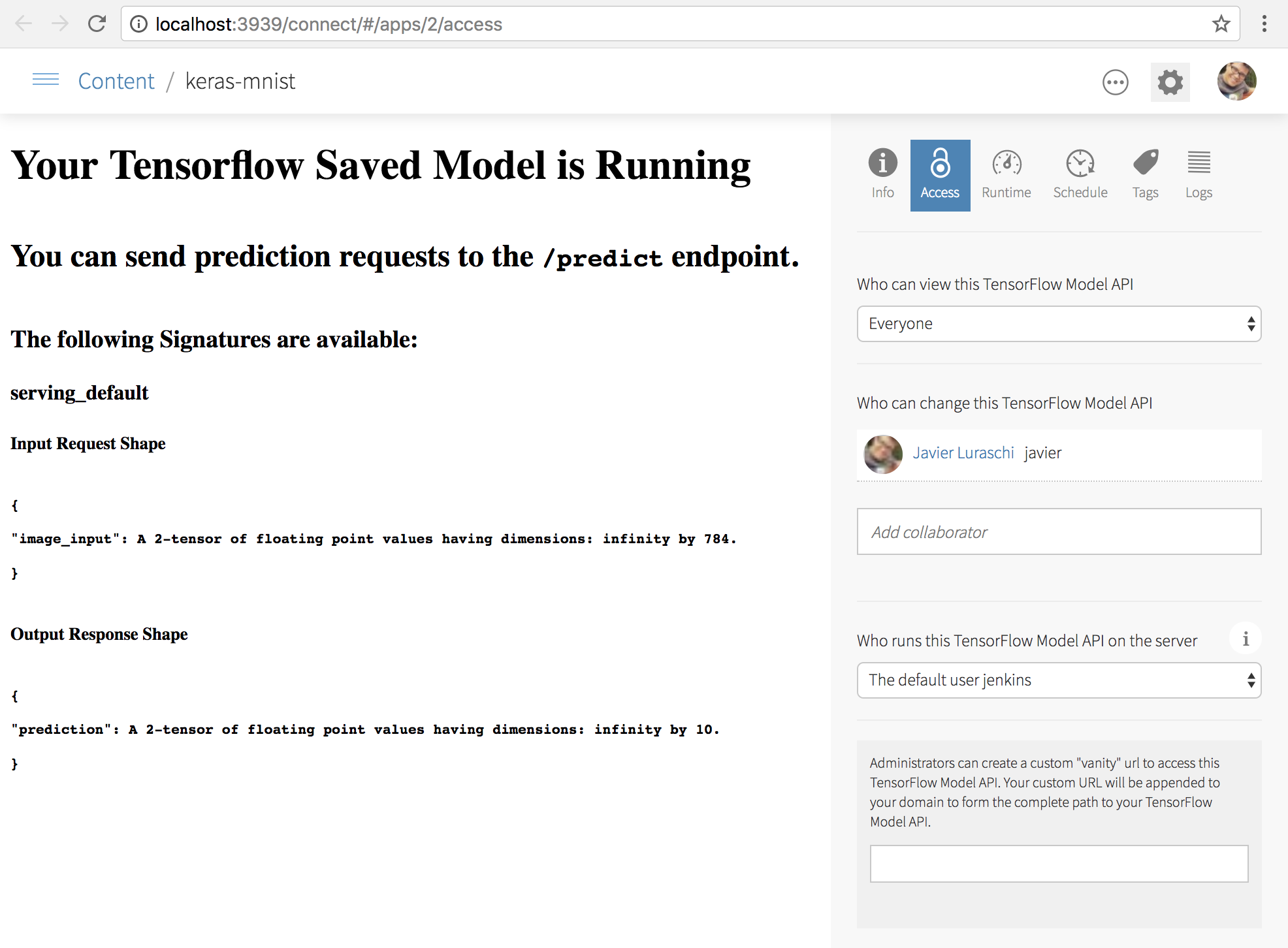The height and width of the screenshot is (948, 1288).
Task: Go to the Content breadcrumb link
Action: pyautogui.click(x=116, y=81)
